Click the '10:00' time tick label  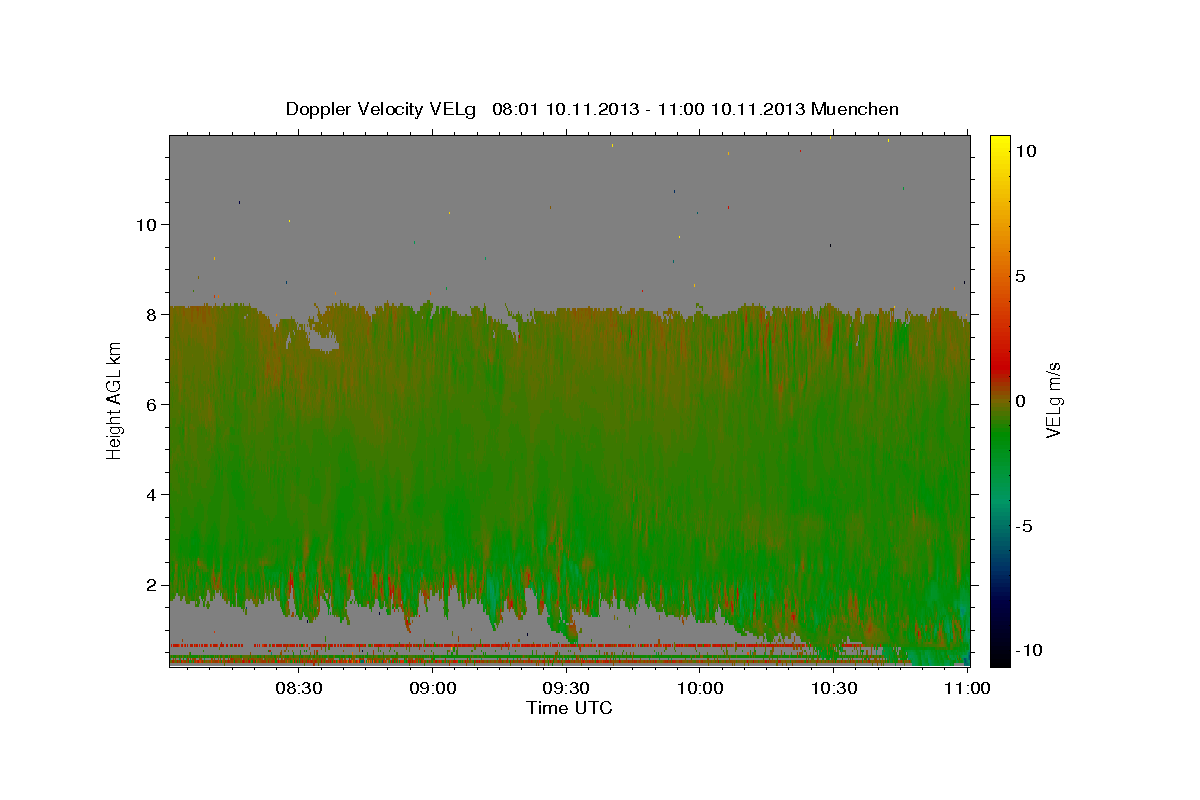[x=700, y=688]
